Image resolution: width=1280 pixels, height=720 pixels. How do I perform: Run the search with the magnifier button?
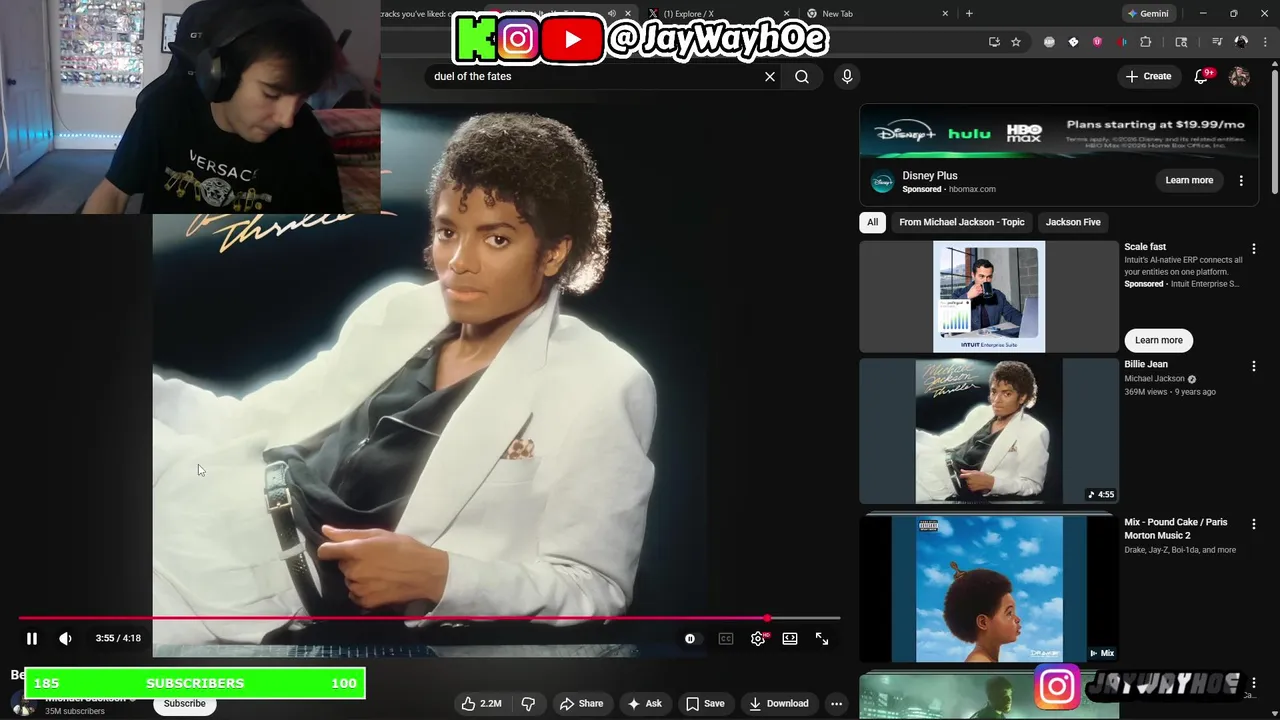click(x=802, y=76)
